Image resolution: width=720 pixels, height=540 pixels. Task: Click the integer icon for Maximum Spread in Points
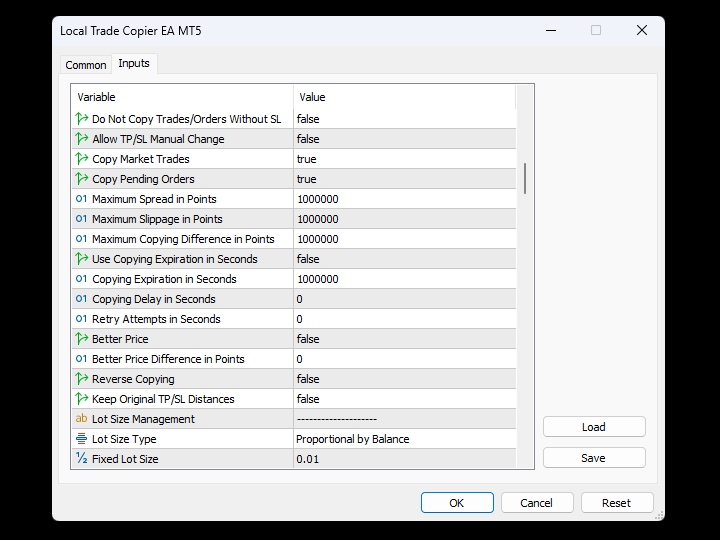pos(81,199)
